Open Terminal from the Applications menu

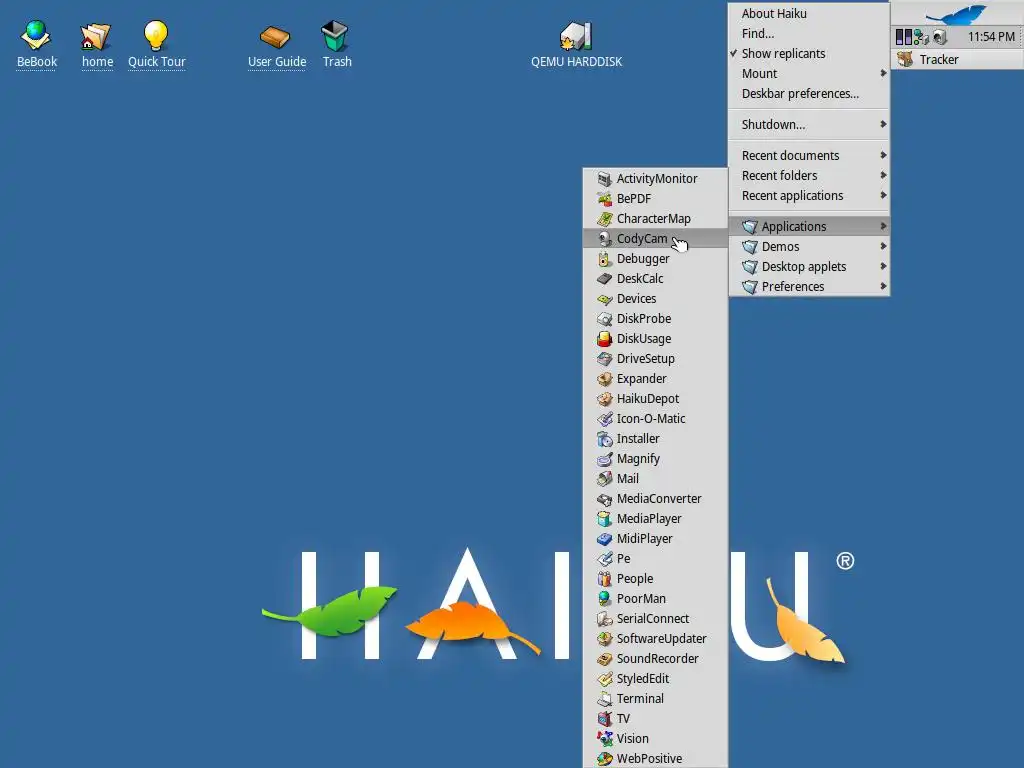click(x=655, y=698)
